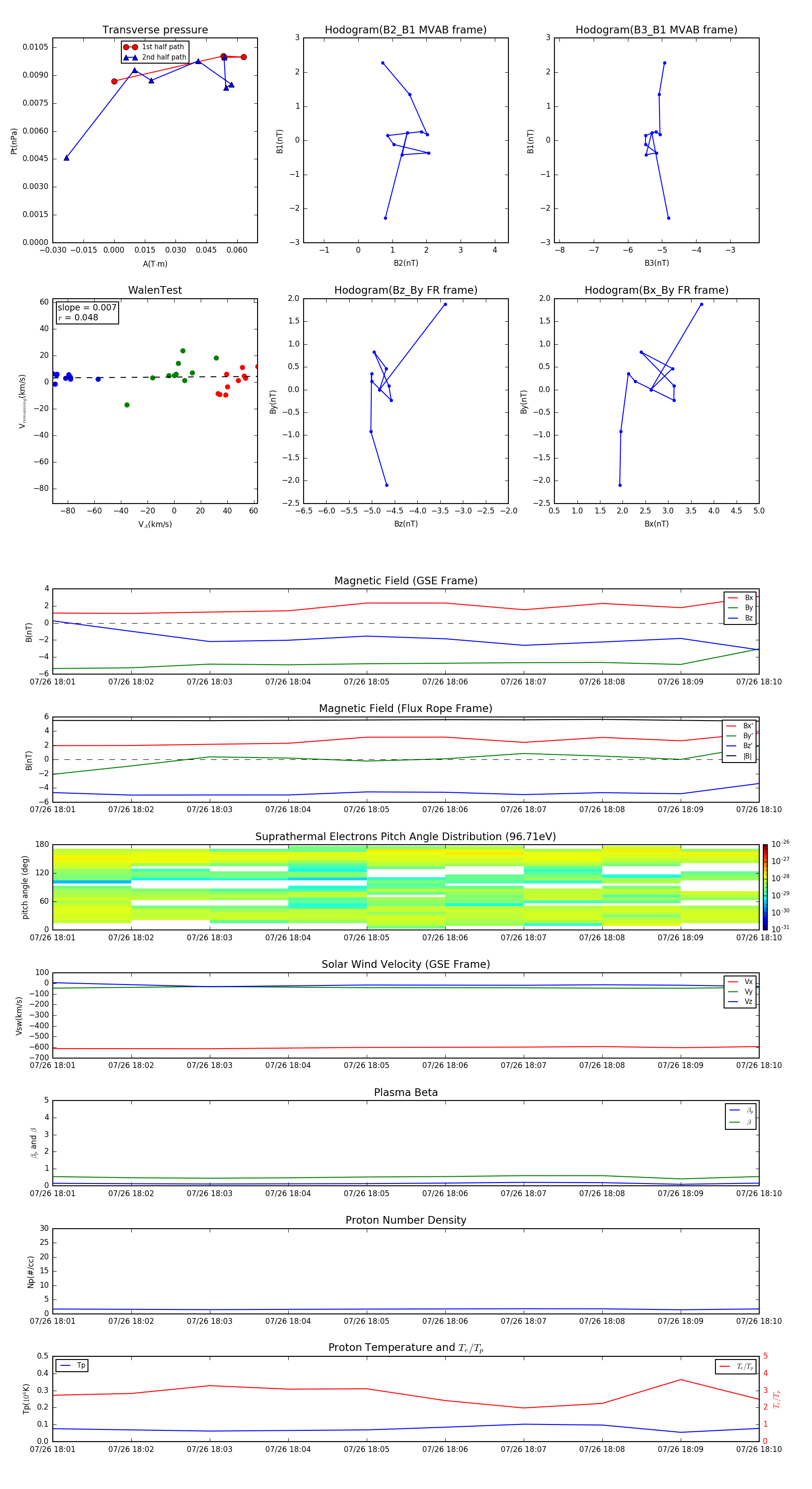812x1489 pixels.
Task: Click the 'Bz(nT)' axis label under hodogram
Action: pos(406,524)
